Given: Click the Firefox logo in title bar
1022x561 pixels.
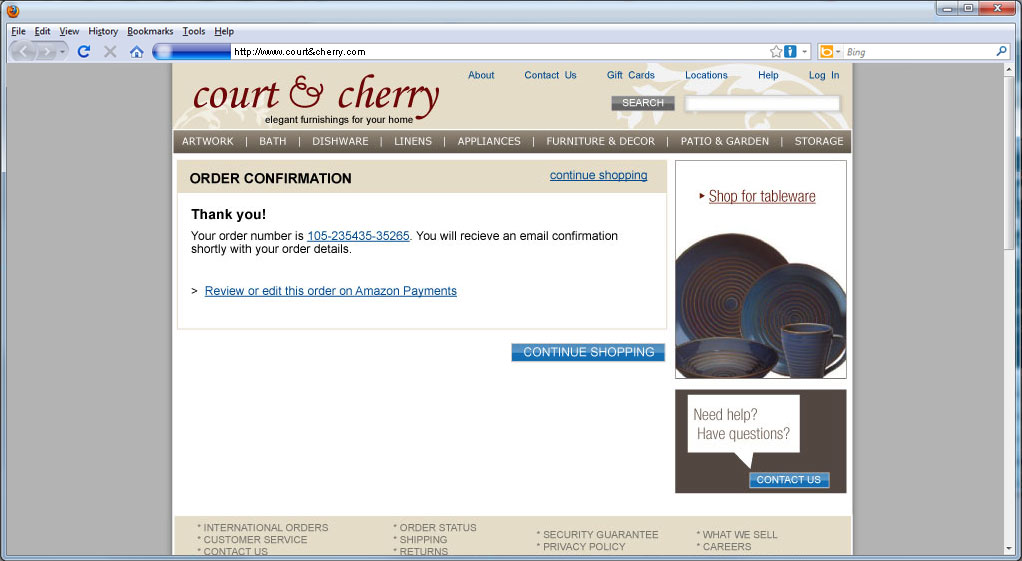Looking at the screenshot, I should pos(13,11).
